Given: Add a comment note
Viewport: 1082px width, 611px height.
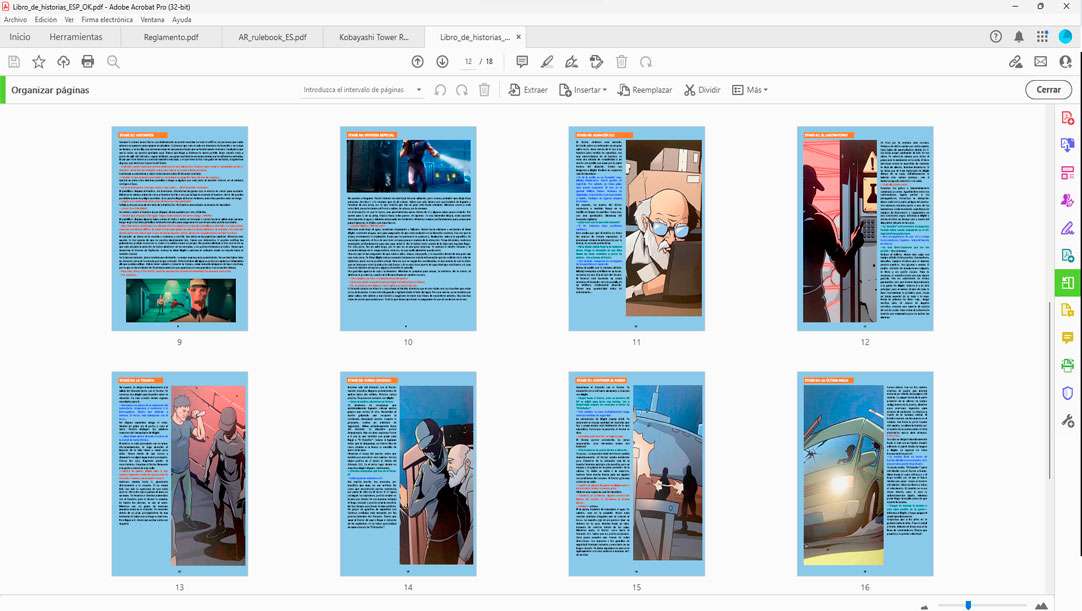Looking at the screenshot, I should 522,62.
